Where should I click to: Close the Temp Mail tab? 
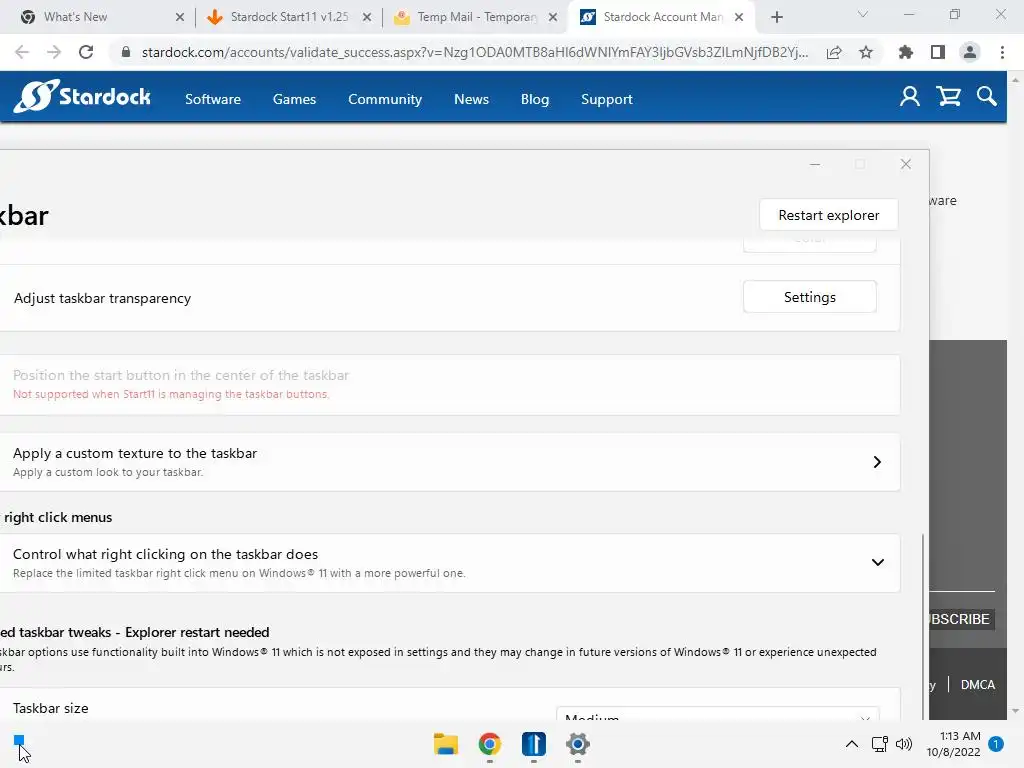tap(553, 17)
